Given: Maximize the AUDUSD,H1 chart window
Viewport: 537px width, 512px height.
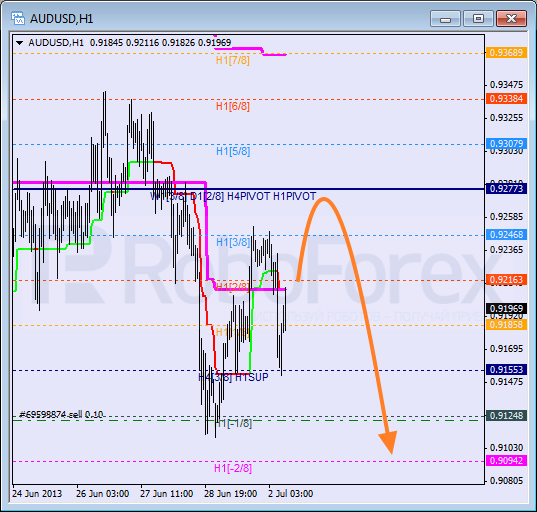Looking at the screenshot, I should pos(478,19).
